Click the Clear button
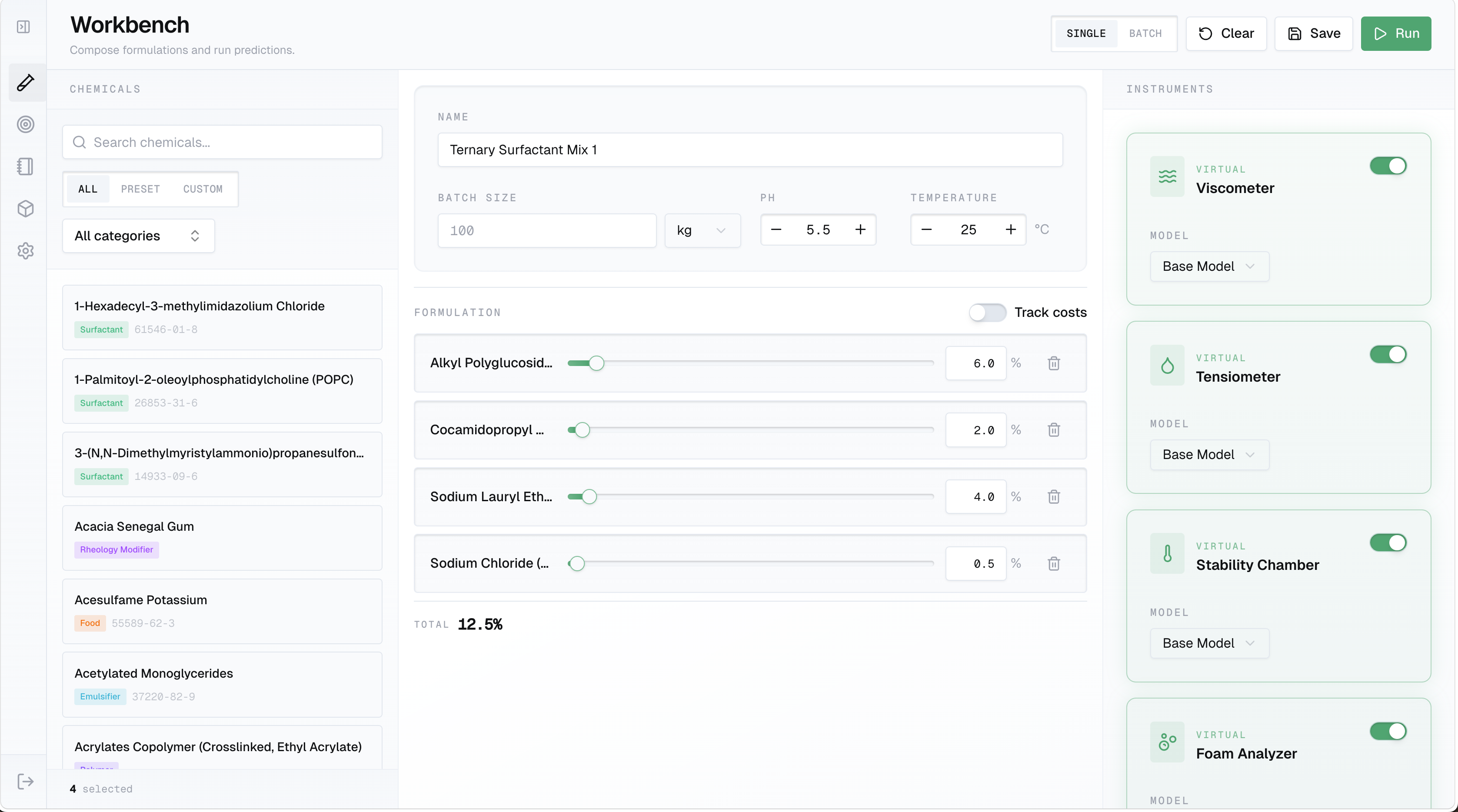This screenshot has height=812, width=1458. click(x=1226, y=33)
